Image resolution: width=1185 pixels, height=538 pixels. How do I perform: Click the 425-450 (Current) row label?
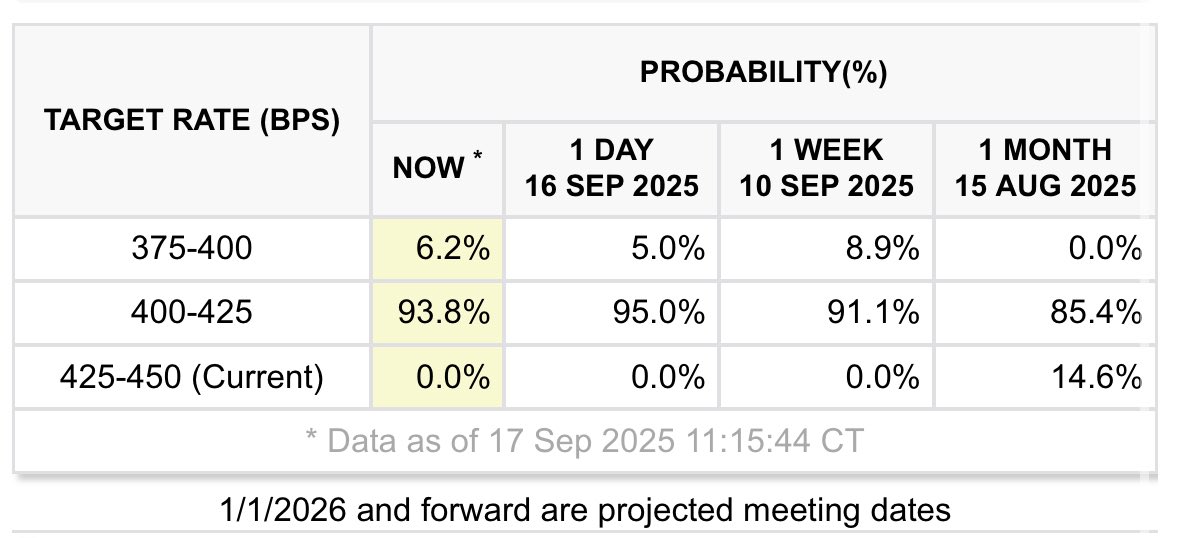(192, 376)
